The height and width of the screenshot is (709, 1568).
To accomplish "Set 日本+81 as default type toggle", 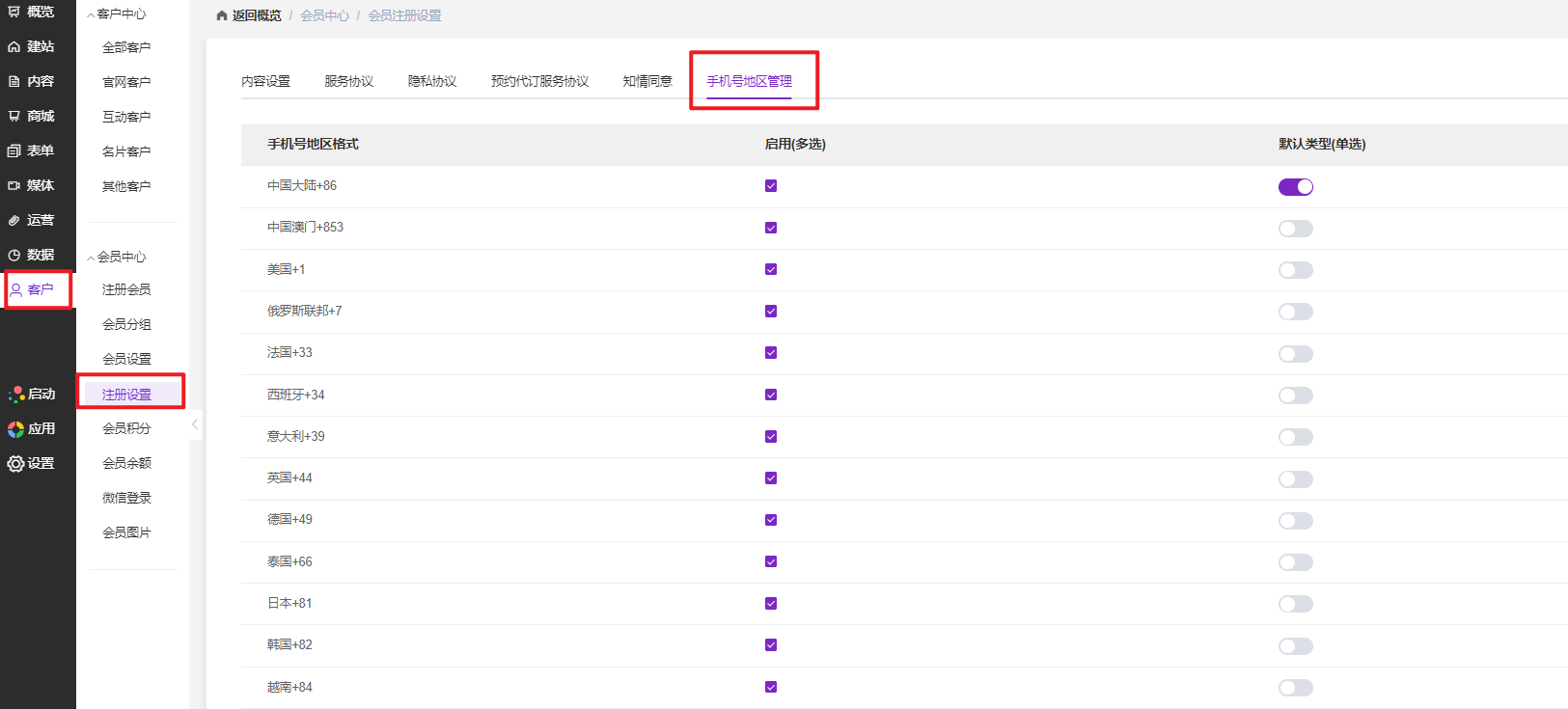I will click(1295, 604).
